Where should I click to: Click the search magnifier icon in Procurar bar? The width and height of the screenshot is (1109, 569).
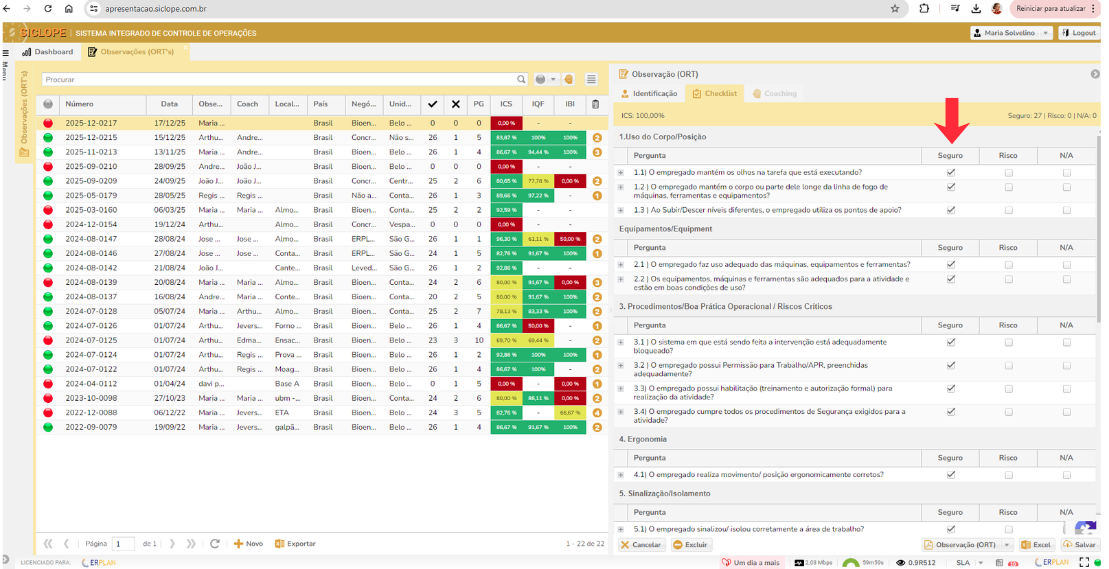[521, 79]
